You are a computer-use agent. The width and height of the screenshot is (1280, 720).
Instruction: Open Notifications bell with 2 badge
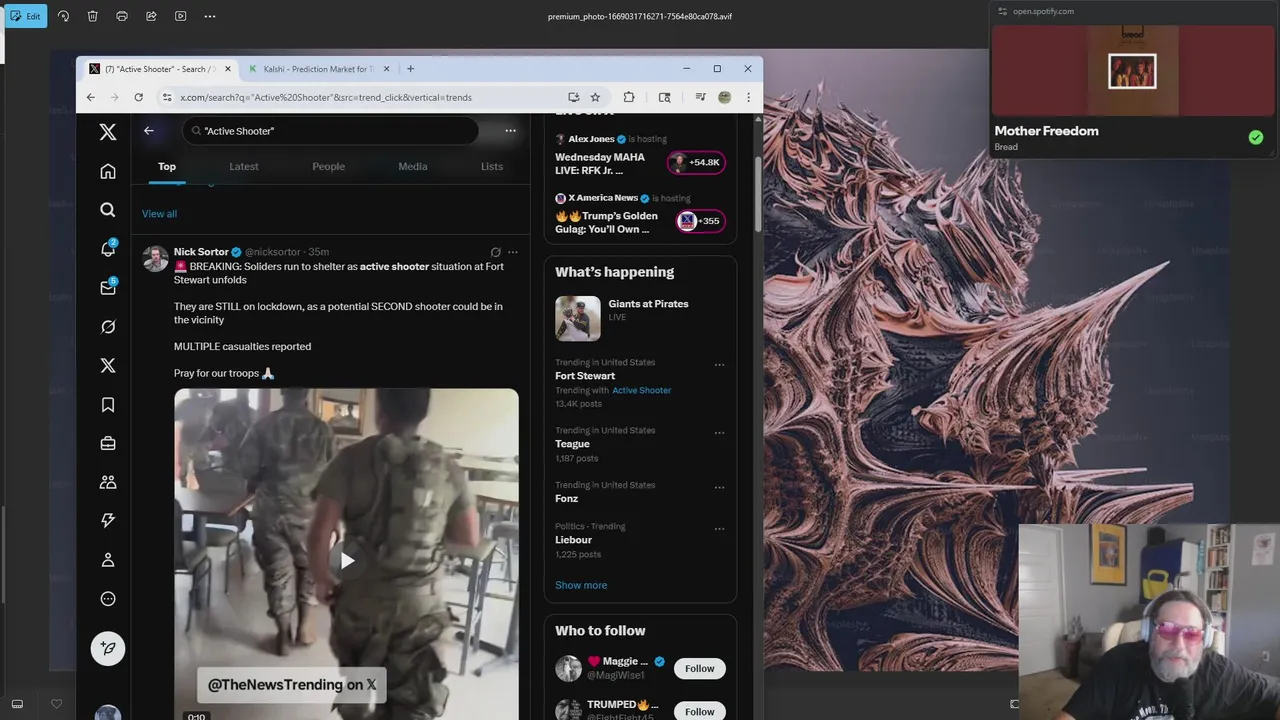[x=108, y=249]
